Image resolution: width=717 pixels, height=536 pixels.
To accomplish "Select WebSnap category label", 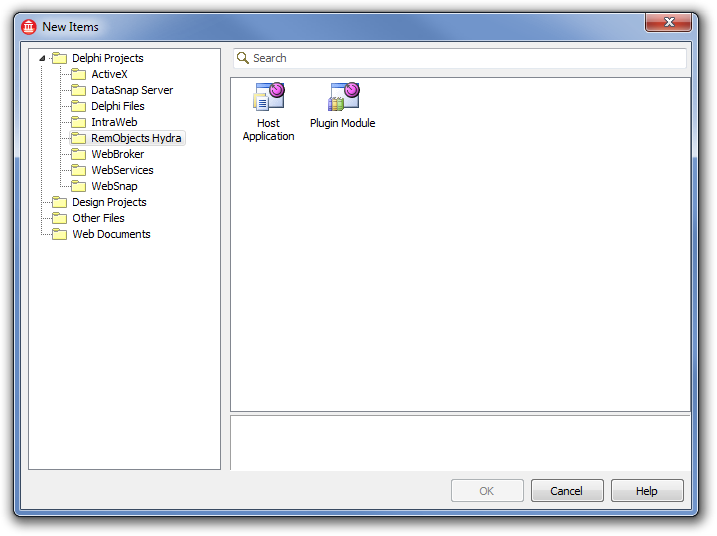I will [114, 186].
